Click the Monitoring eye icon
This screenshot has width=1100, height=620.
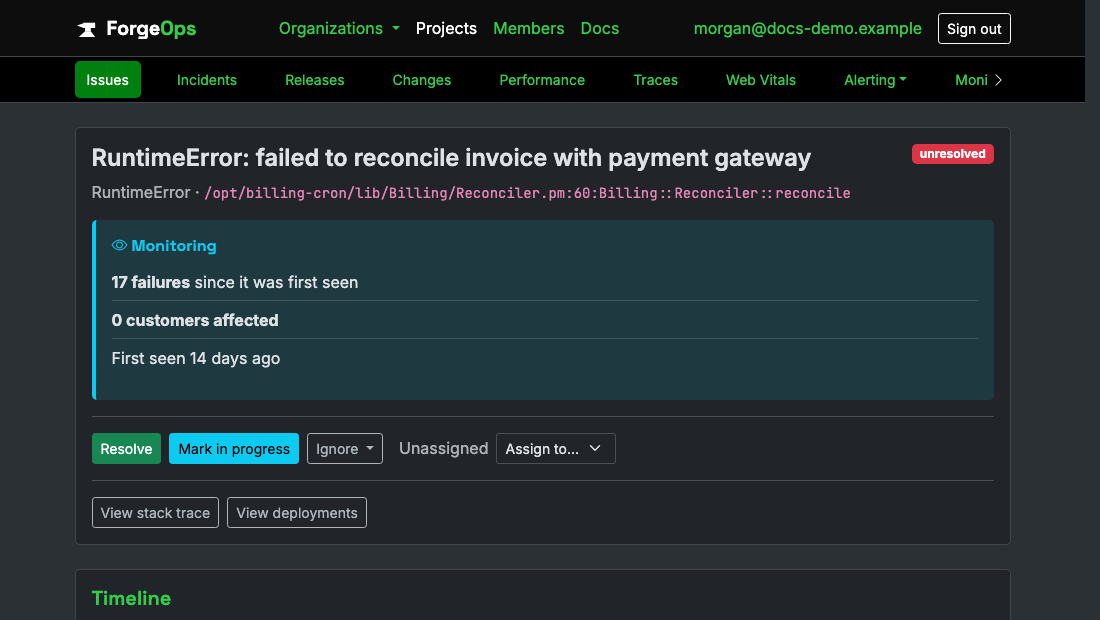119,245
